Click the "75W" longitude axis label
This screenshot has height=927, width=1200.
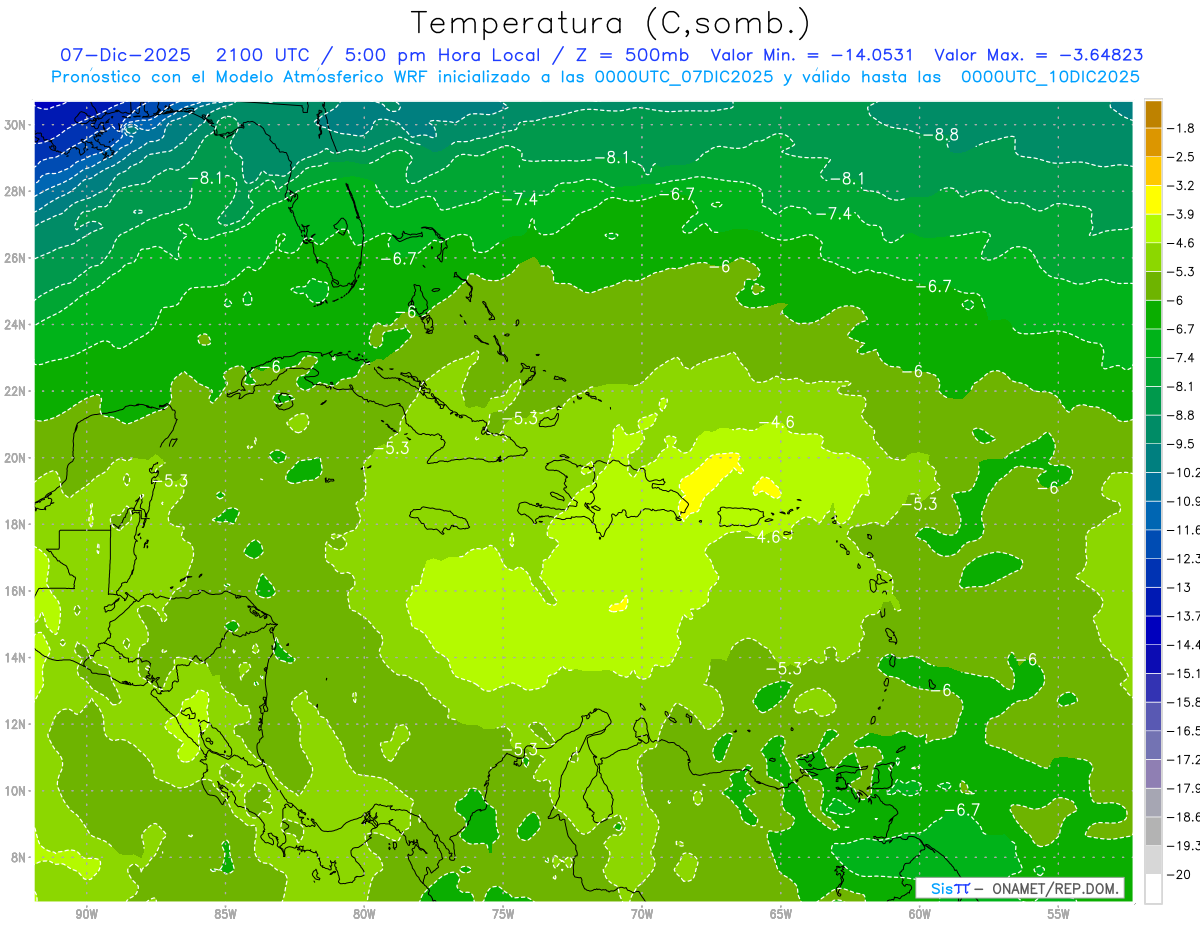[503, 914]
